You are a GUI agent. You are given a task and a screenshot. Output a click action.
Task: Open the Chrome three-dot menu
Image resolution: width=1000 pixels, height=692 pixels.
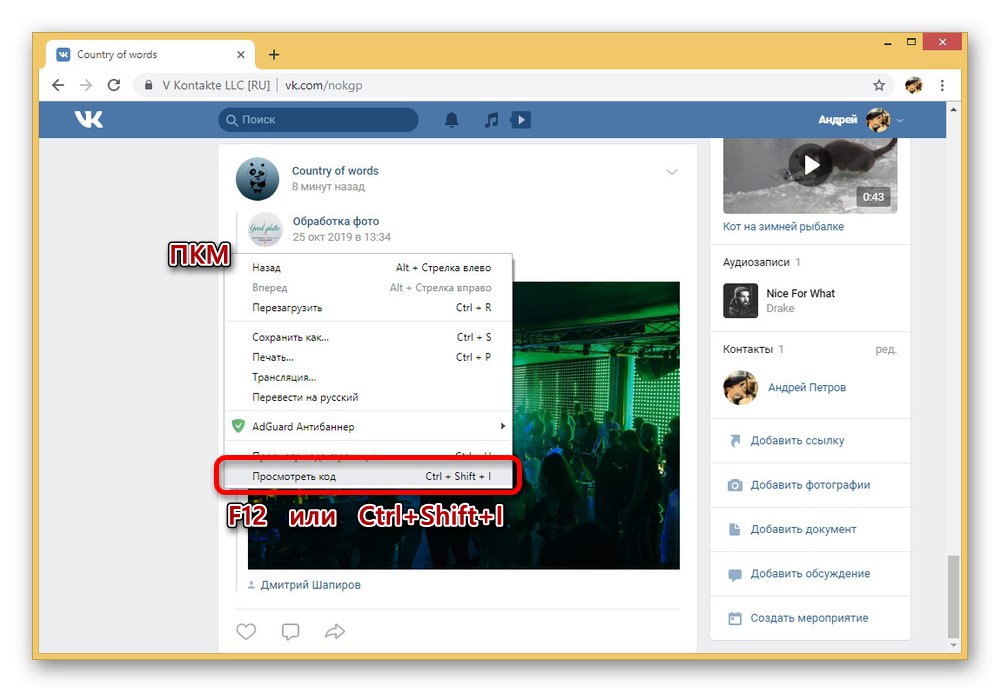[942, 85]
